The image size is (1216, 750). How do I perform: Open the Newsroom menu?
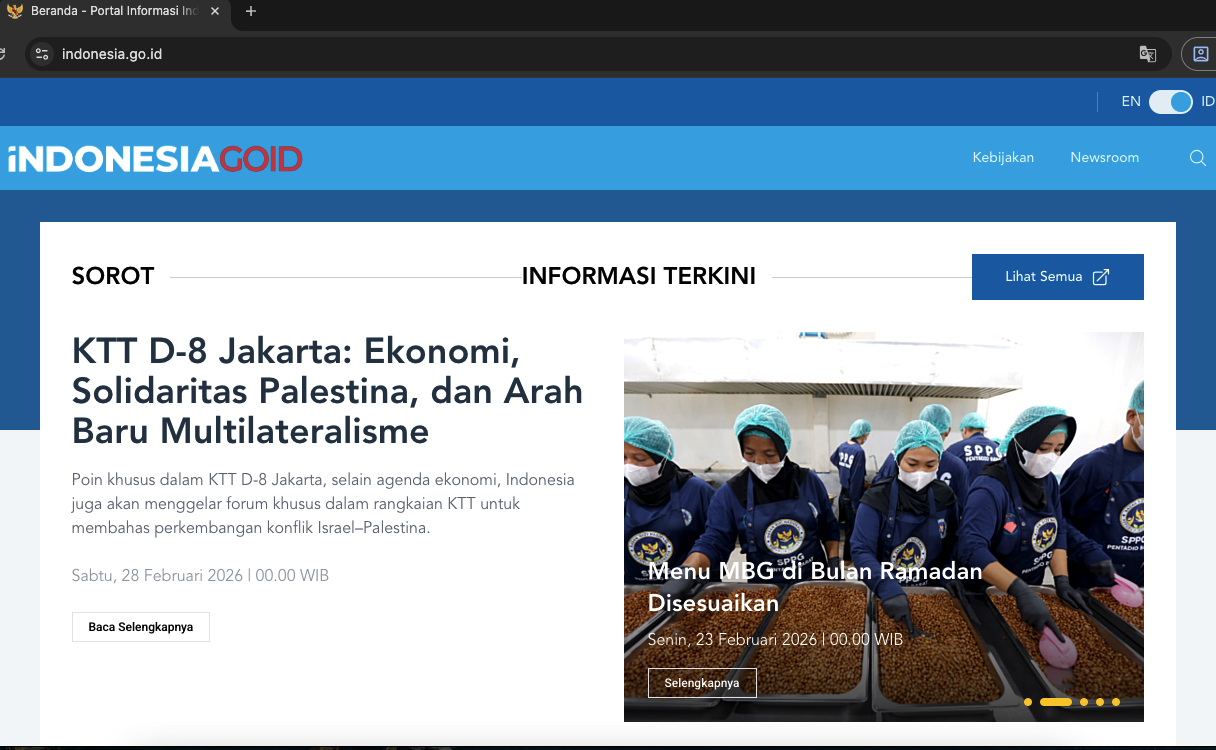(x=1104, y=158)
